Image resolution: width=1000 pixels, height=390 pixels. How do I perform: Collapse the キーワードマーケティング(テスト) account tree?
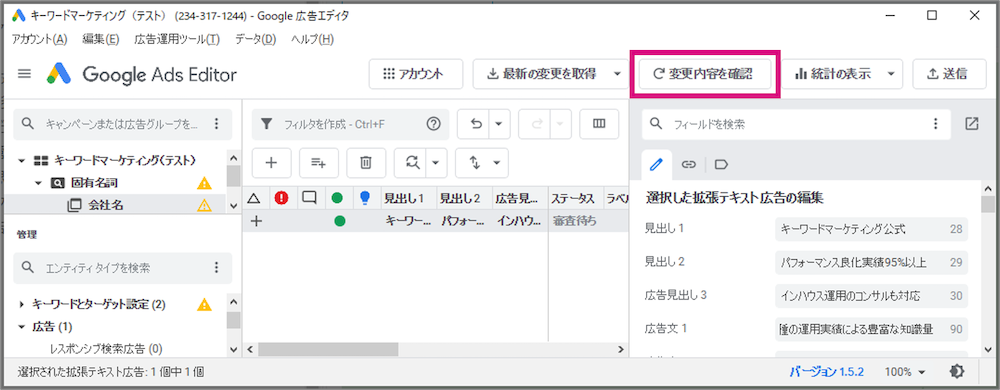pyautogui.click(x=22, y=160)
